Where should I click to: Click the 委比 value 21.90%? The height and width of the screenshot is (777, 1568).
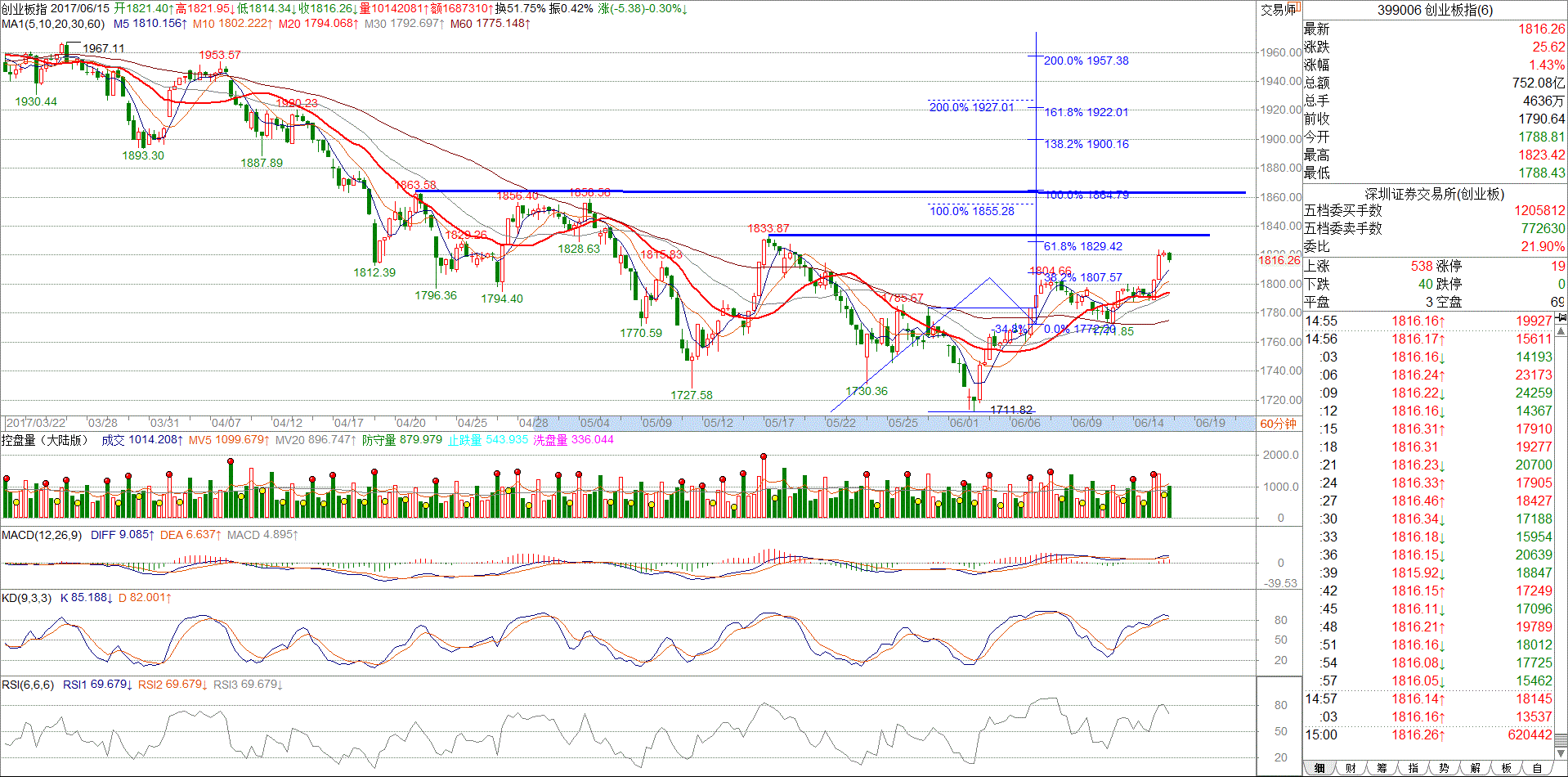(x=1543, y=246)
